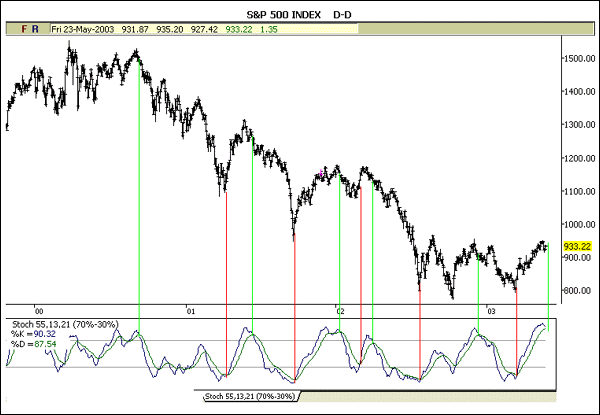Image resolution: width=600 pixels, height=415 pixels.
Task: Click the low value 927.42
Action: [x=204, y=29]
